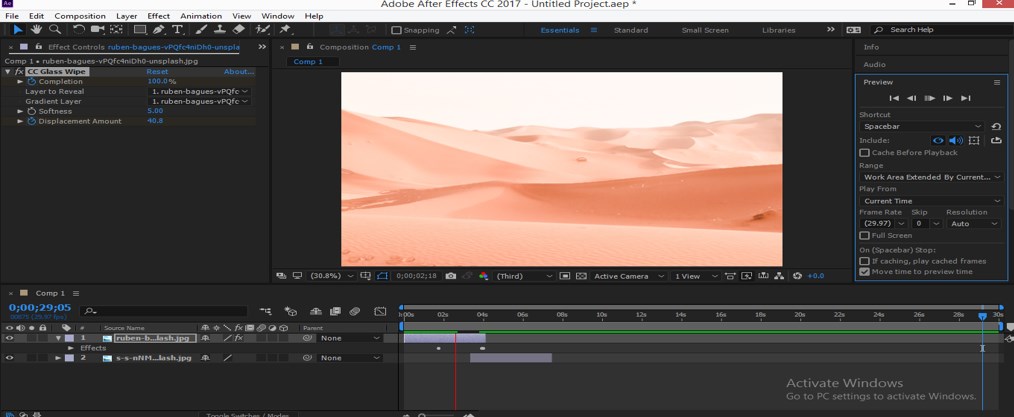Open the Play From dropdown
The width and height of the screenshot is (1014, 417).
930,201
